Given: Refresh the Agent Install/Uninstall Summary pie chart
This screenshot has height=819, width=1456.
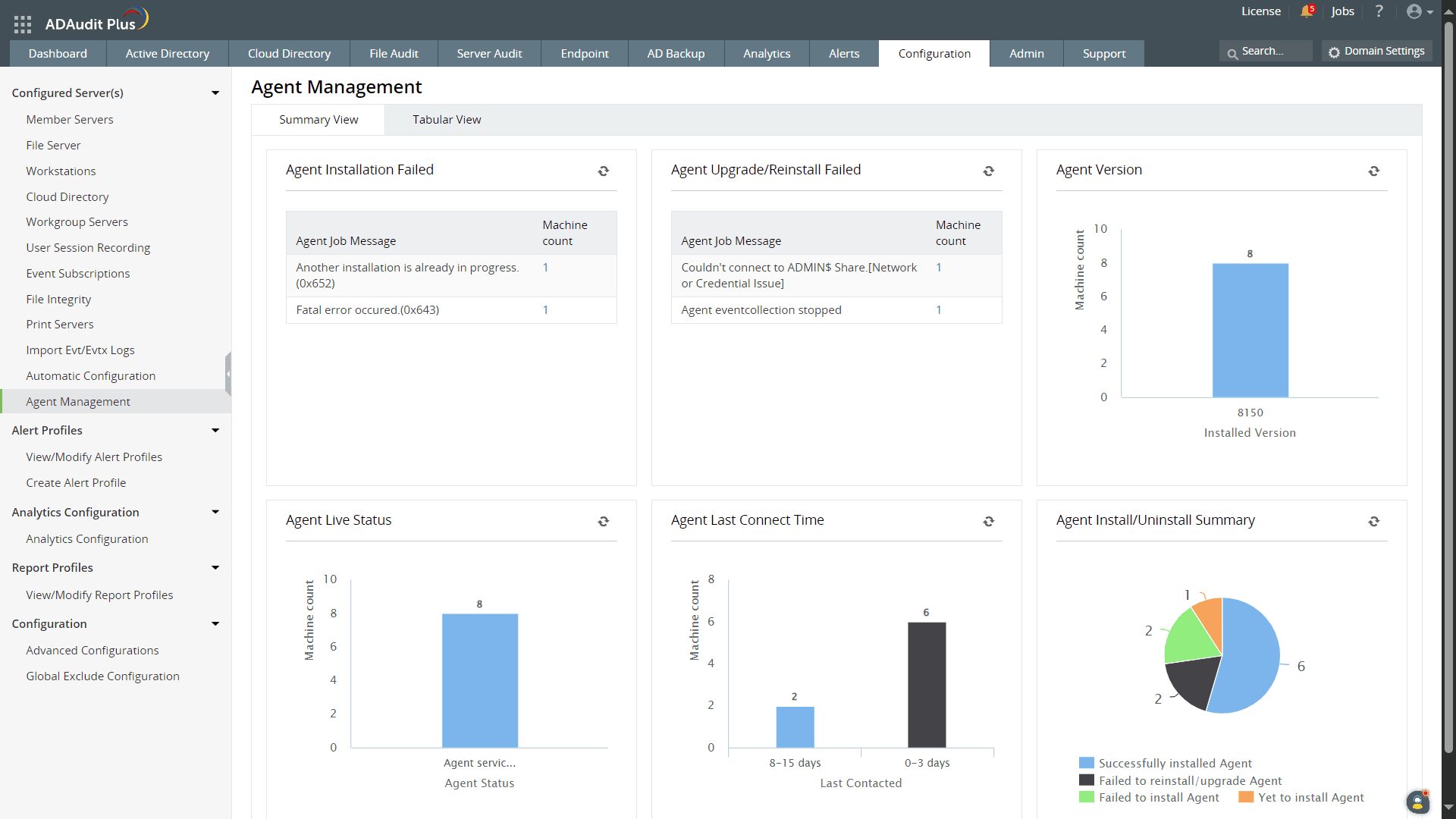Looking at the screenshot, I should tap(1375, 522).
